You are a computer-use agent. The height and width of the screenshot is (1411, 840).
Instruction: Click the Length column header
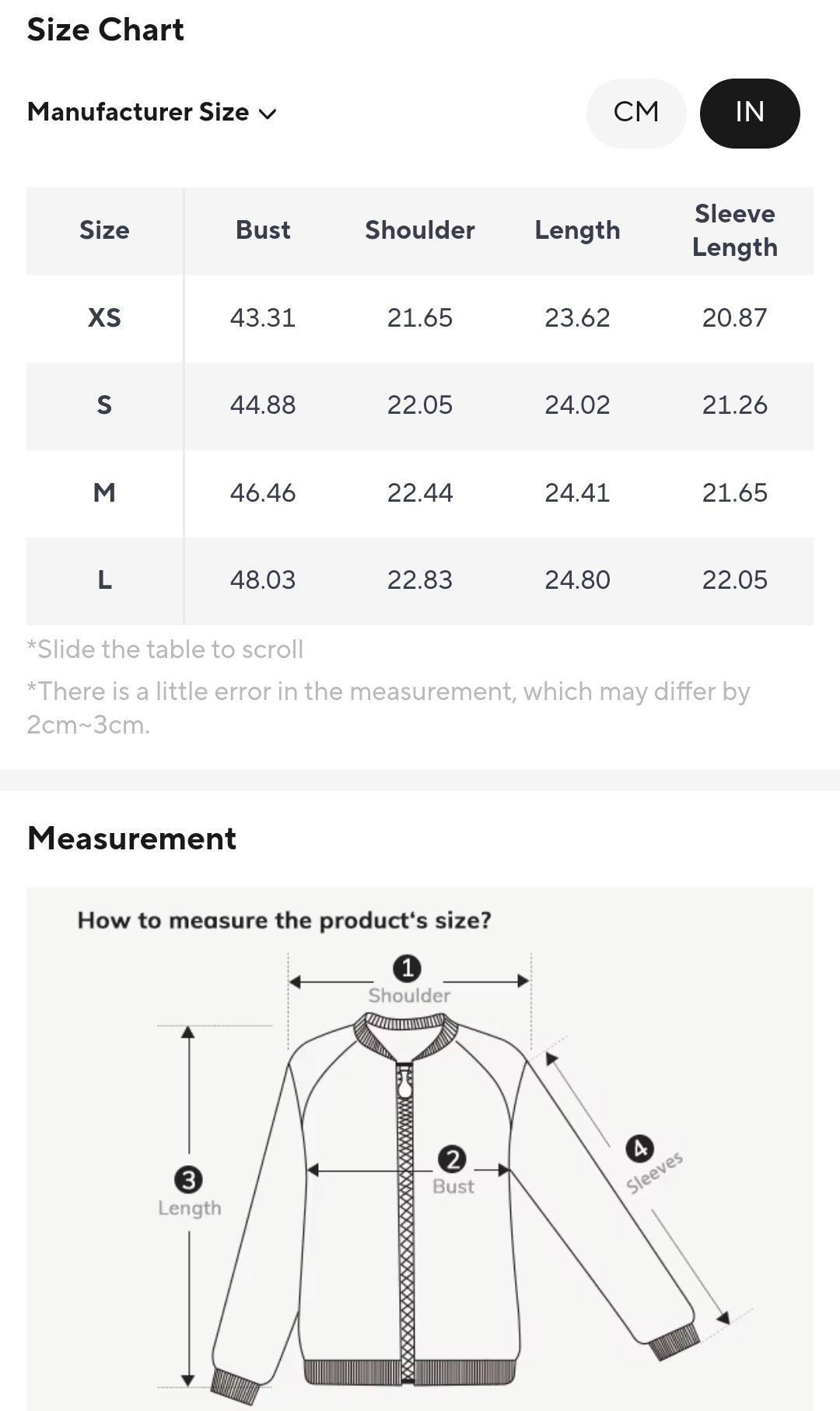(x=577, y=230)
